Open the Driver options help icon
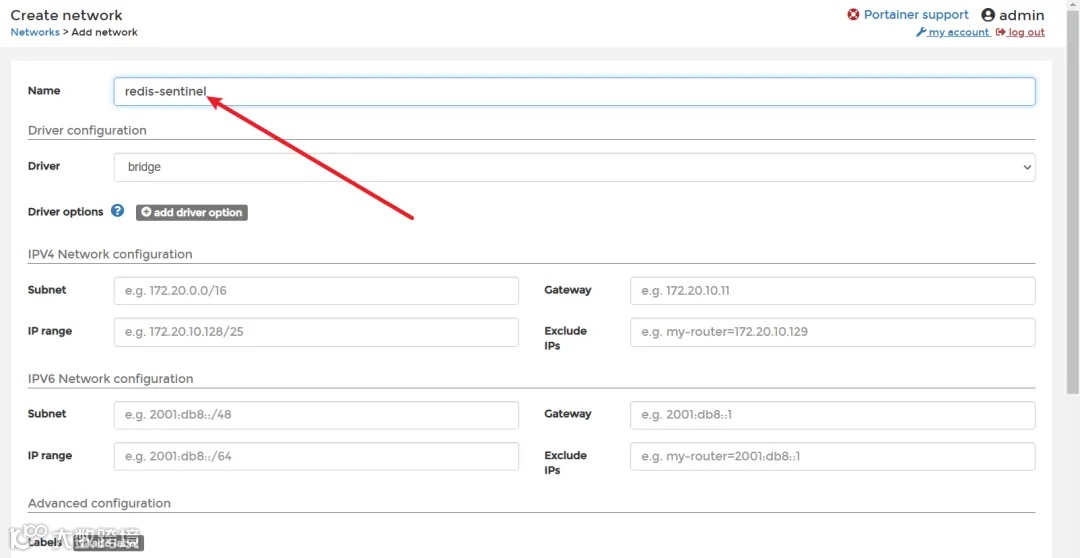The image size is (1080, 558). click(x=118, y=211)
